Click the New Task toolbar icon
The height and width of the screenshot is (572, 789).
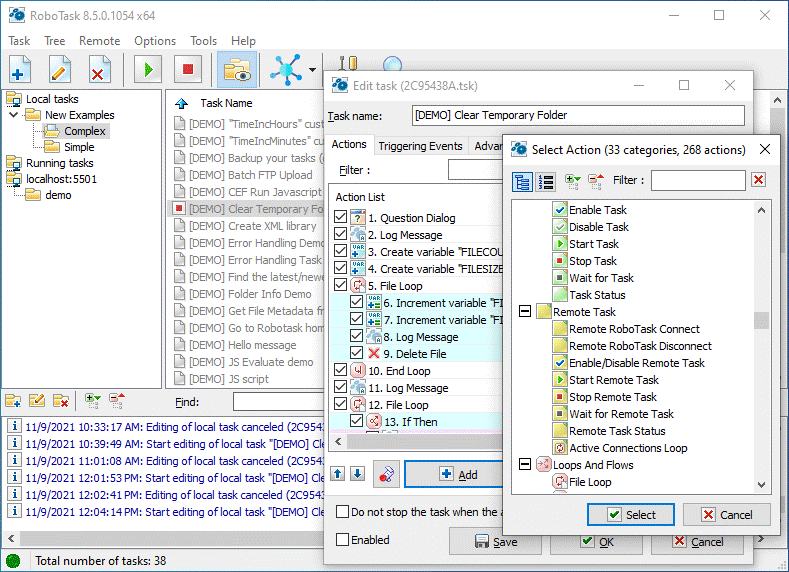20,69
